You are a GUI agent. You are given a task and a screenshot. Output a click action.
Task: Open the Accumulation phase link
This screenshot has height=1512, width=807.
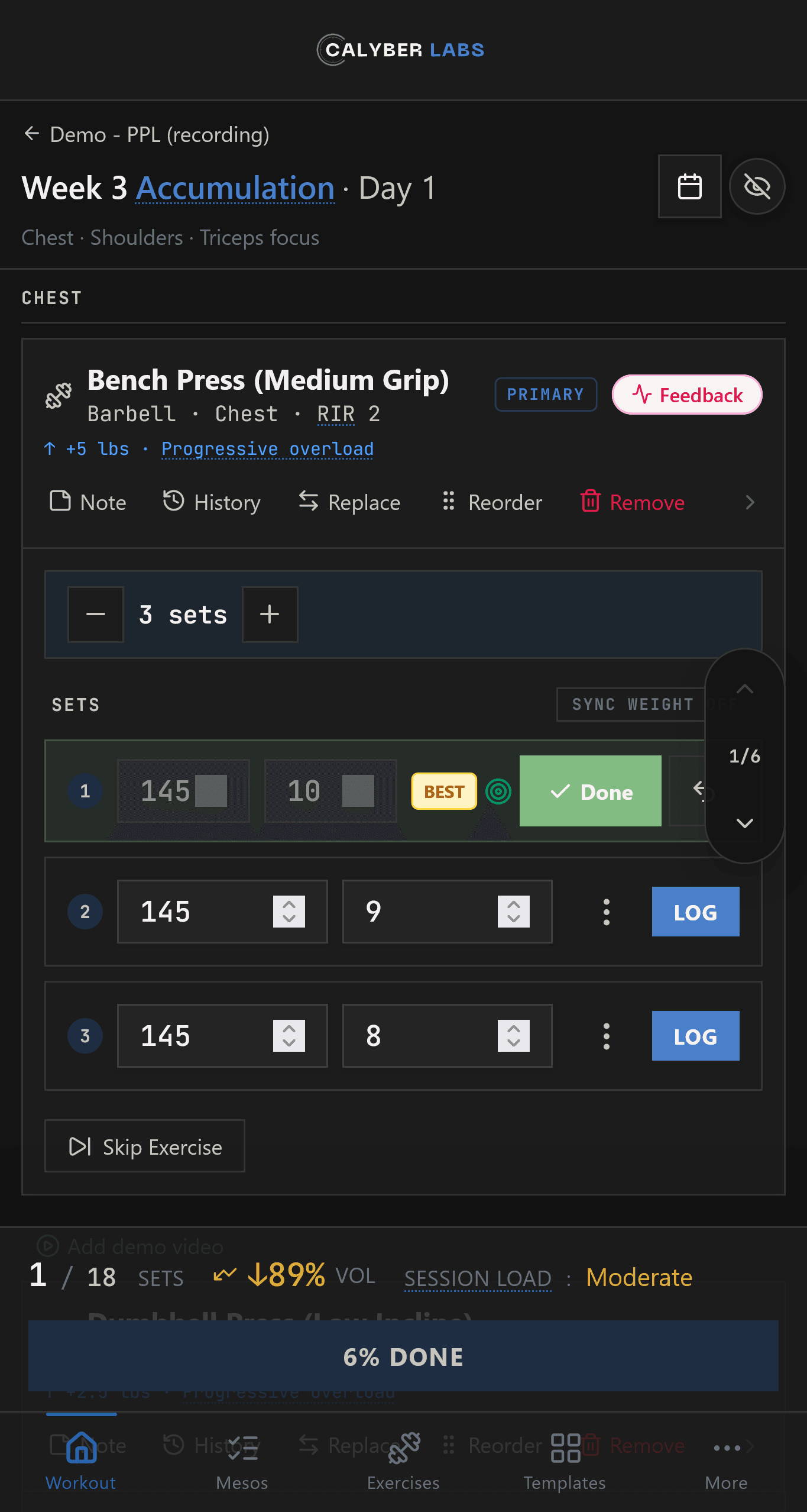coord(235,188)
